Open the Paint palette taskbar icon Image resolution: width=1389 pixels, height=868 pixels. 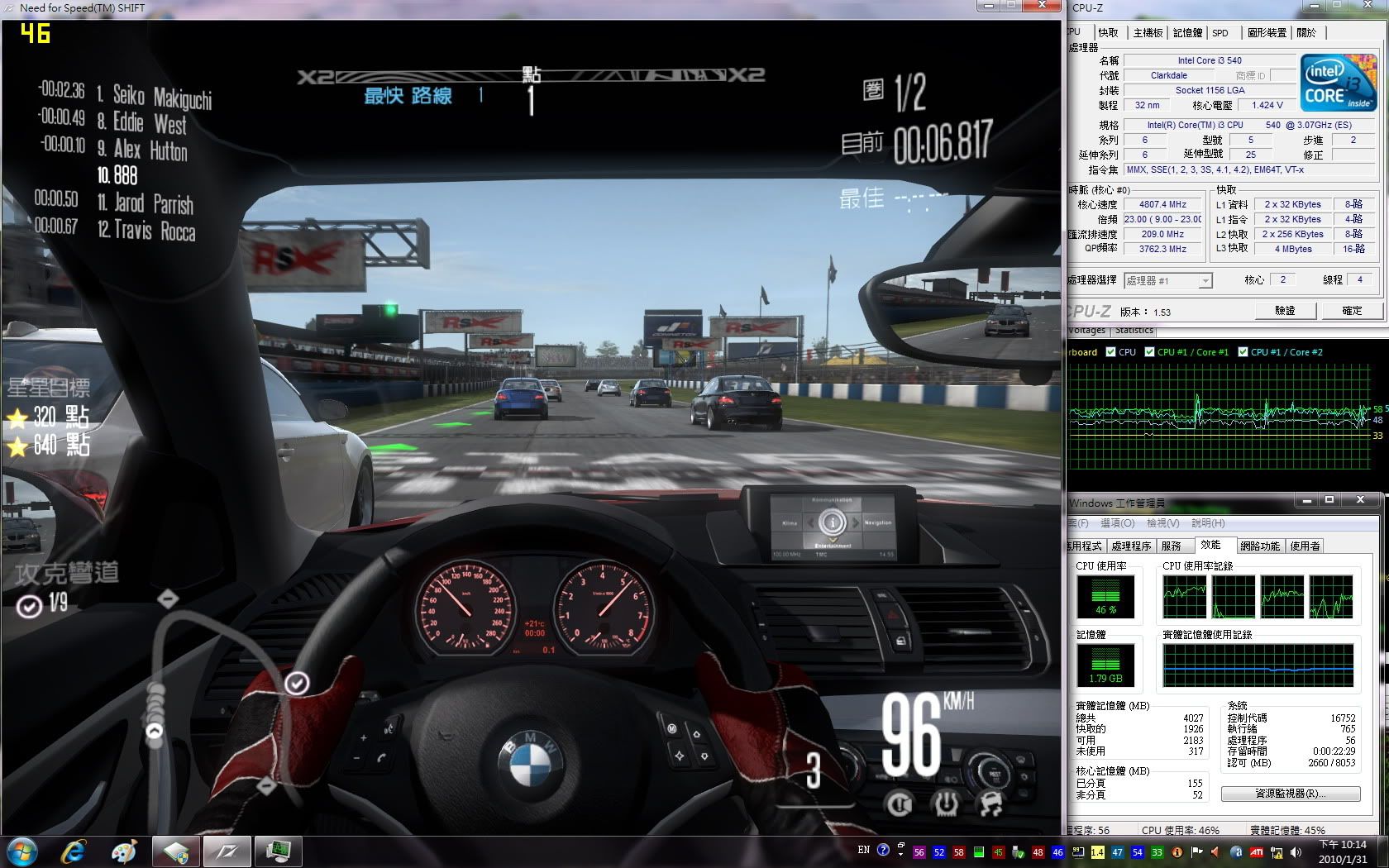tap(124, 851)
